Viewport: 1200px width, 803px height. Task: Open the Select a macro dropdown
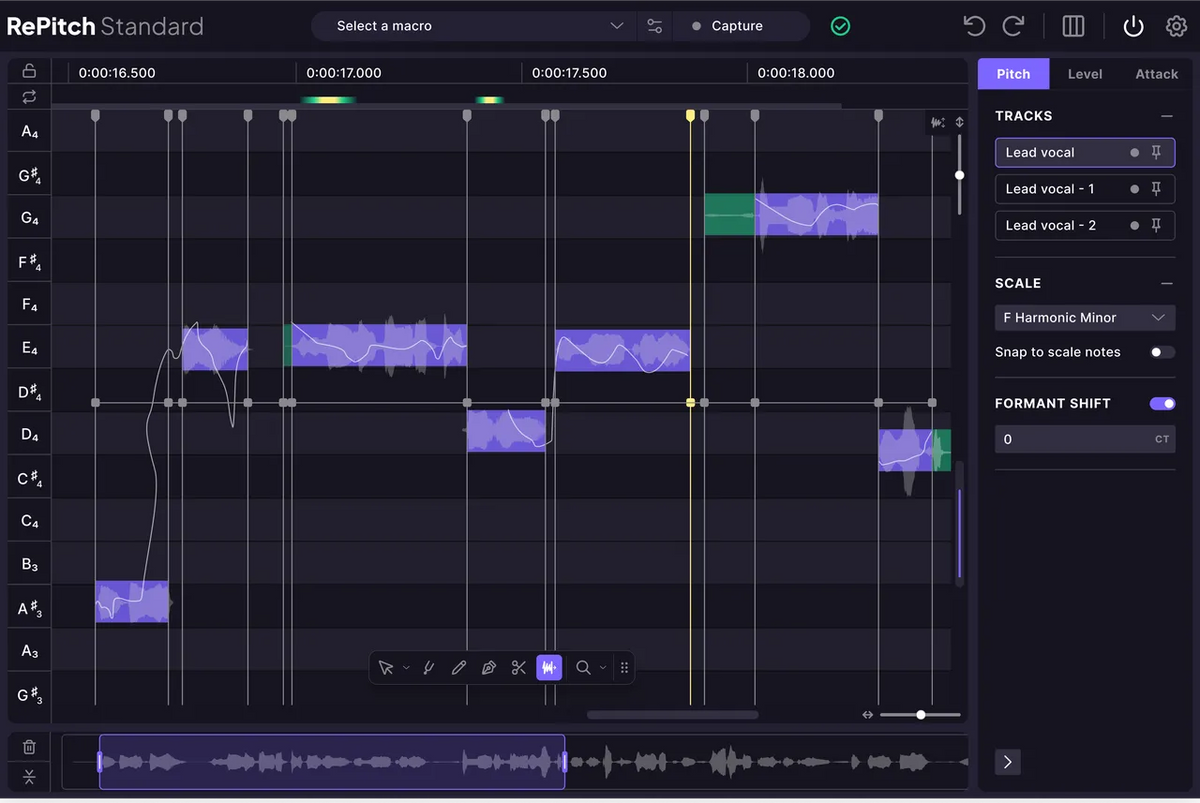coord(472,25)
